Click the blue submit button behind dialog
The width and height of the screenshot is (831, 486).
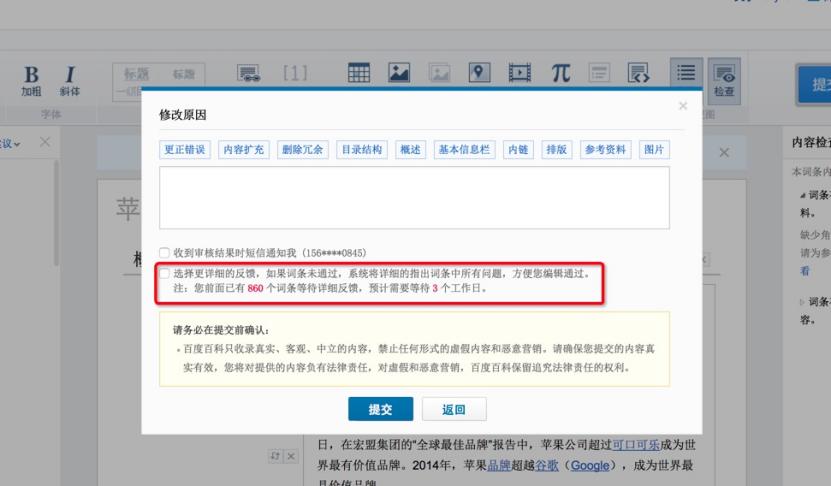(x=815, y=85)
